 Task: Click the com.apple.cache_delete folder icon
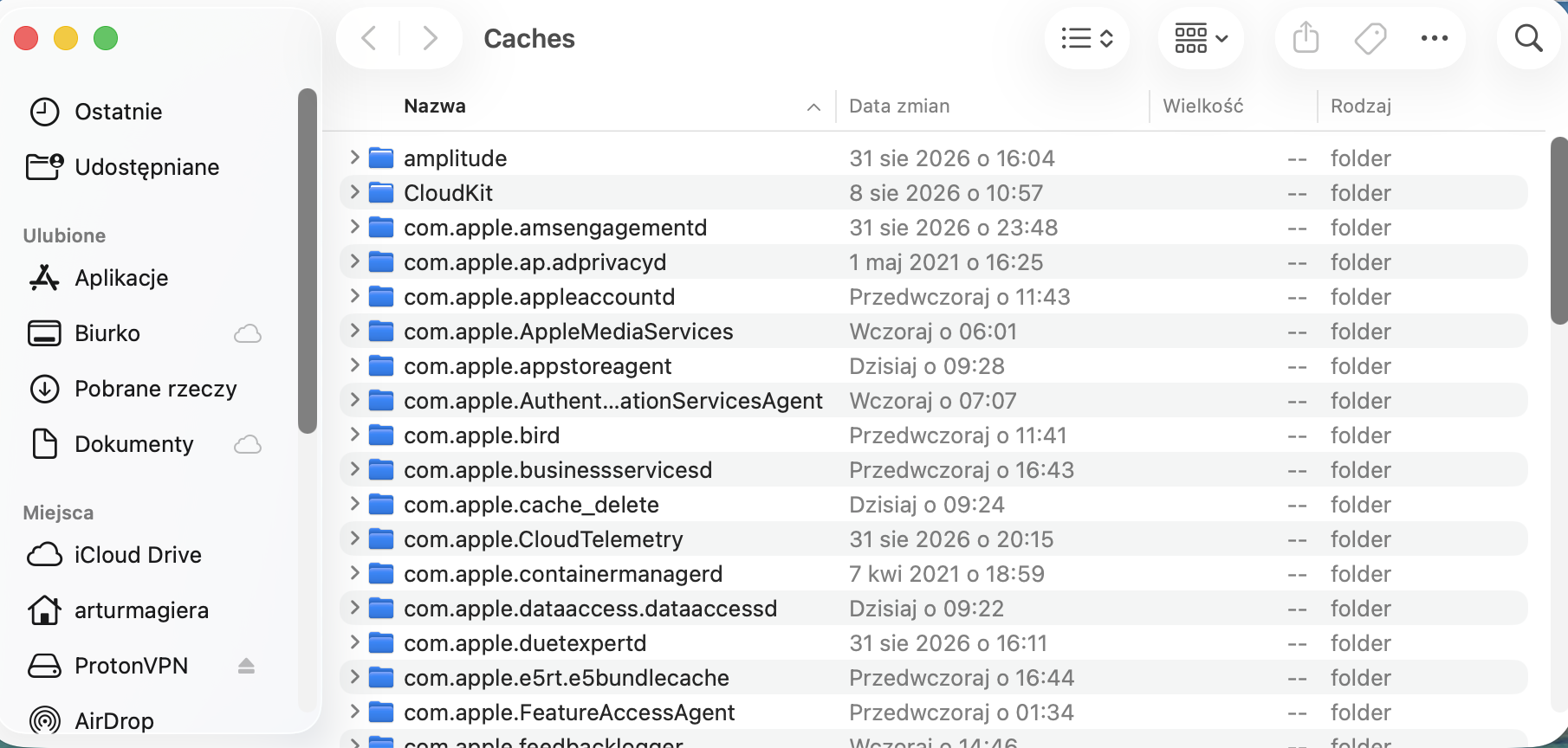[x=381, y=504]
